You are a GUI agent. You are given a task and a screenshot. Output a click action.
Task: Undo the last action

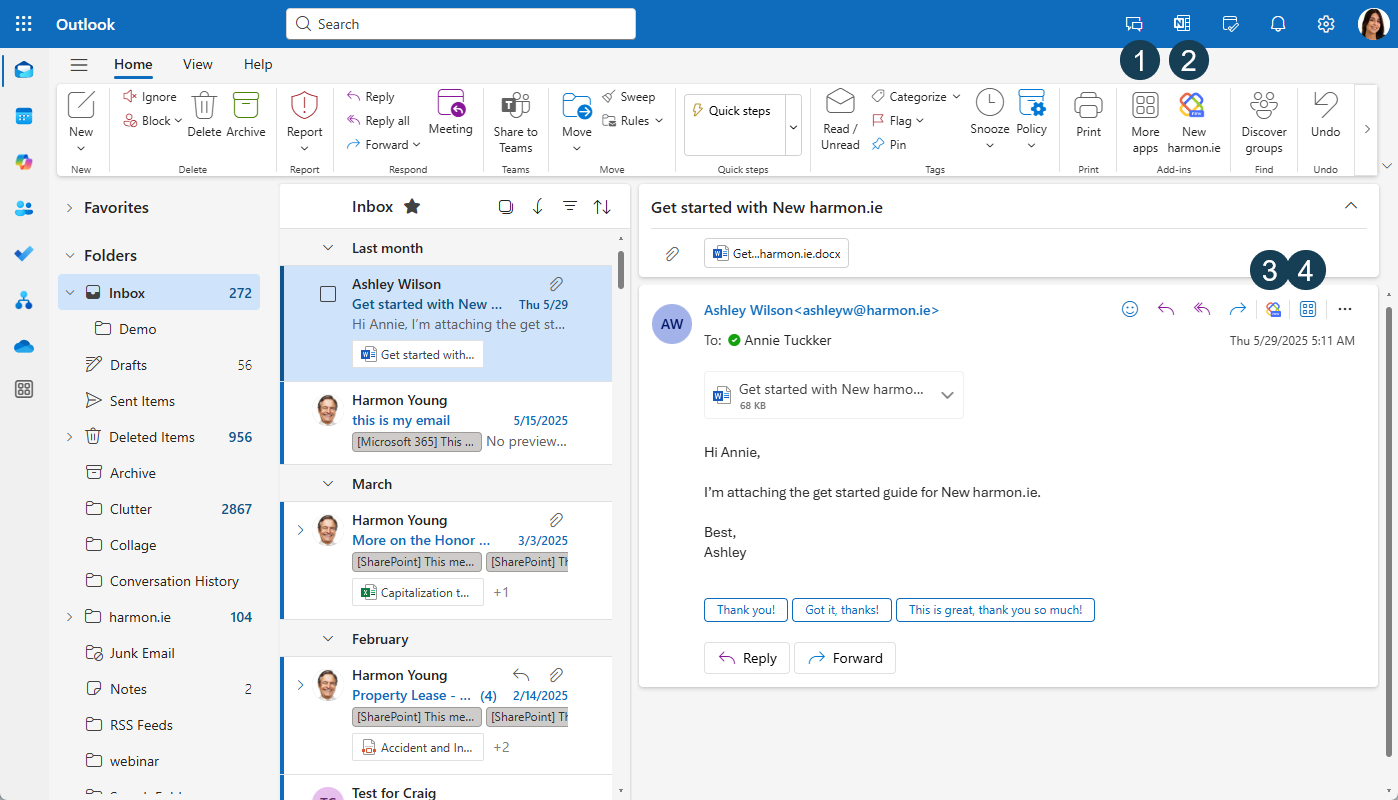click(1325, 114)
